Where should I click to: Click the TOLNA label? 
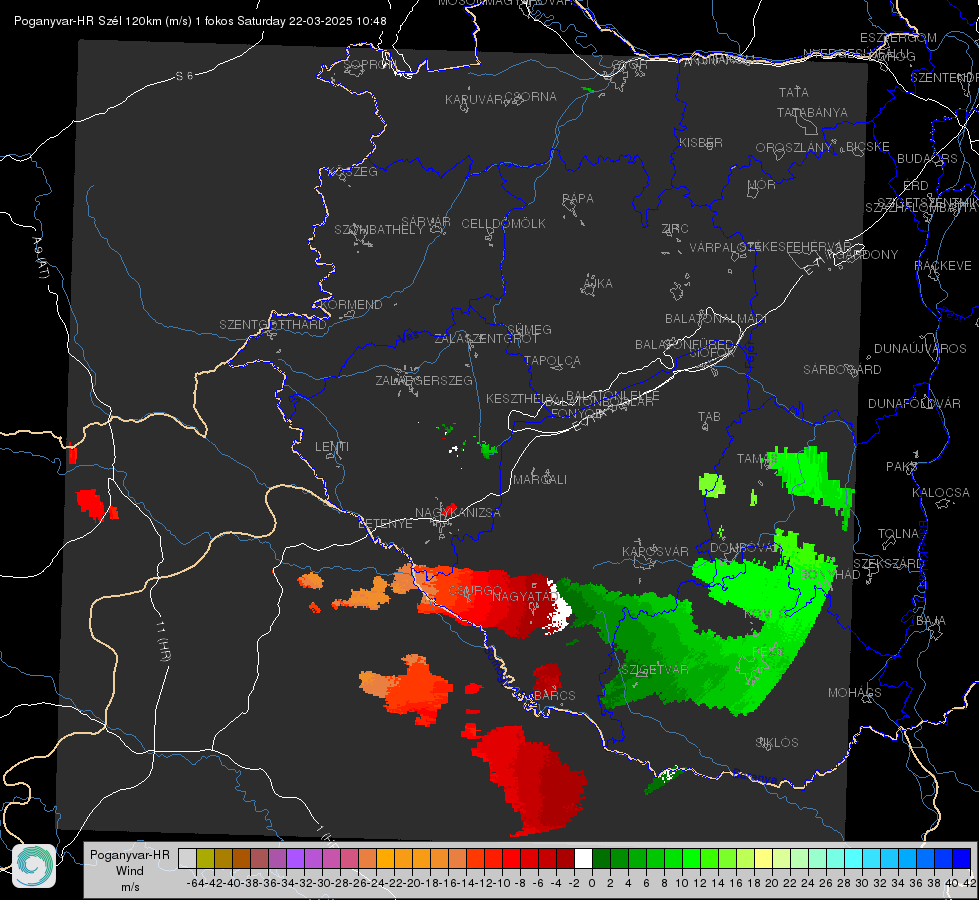(x=898, y=534)
